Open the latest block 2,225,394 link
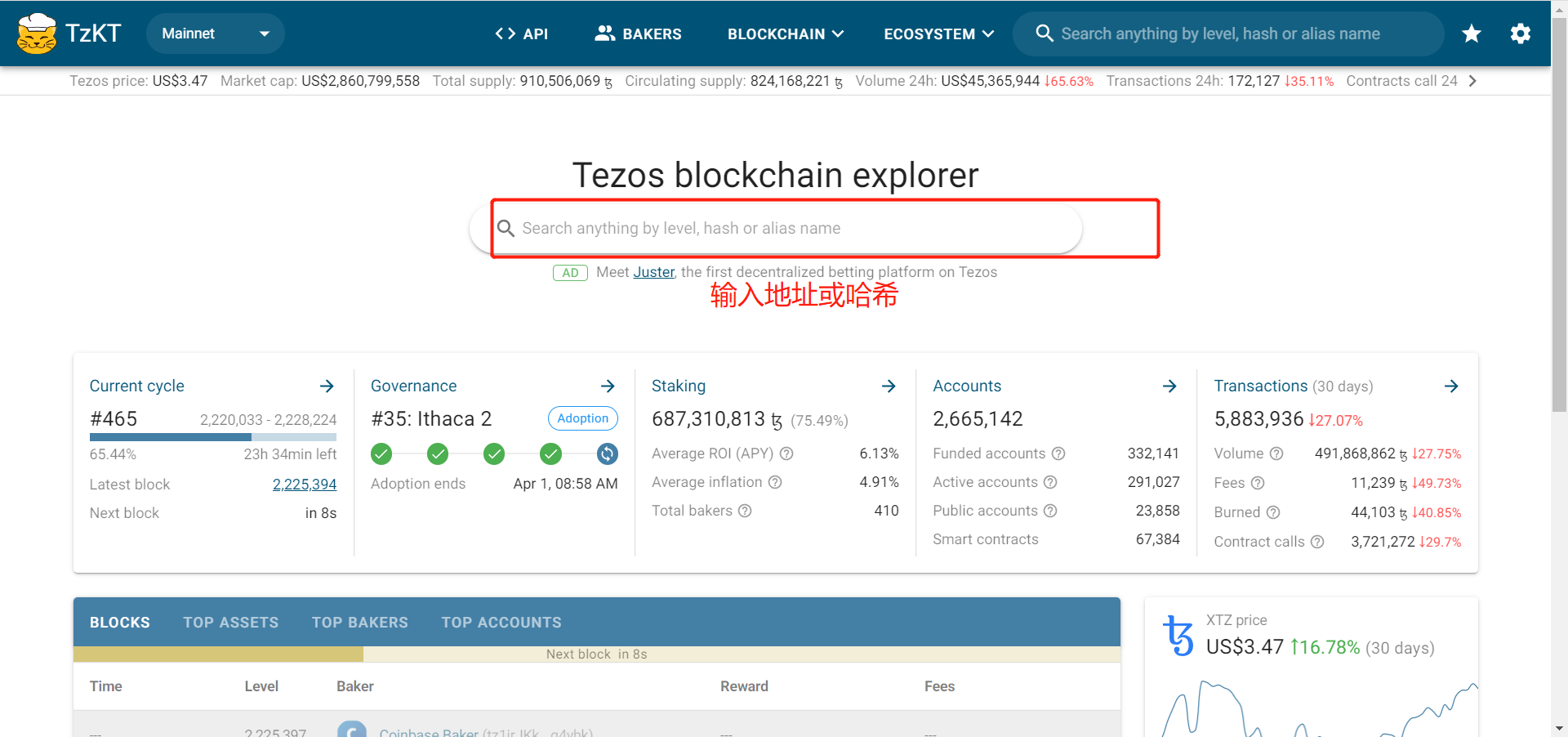The height and width of the screenshot is (737, 1568). click(x=304, y=485)
